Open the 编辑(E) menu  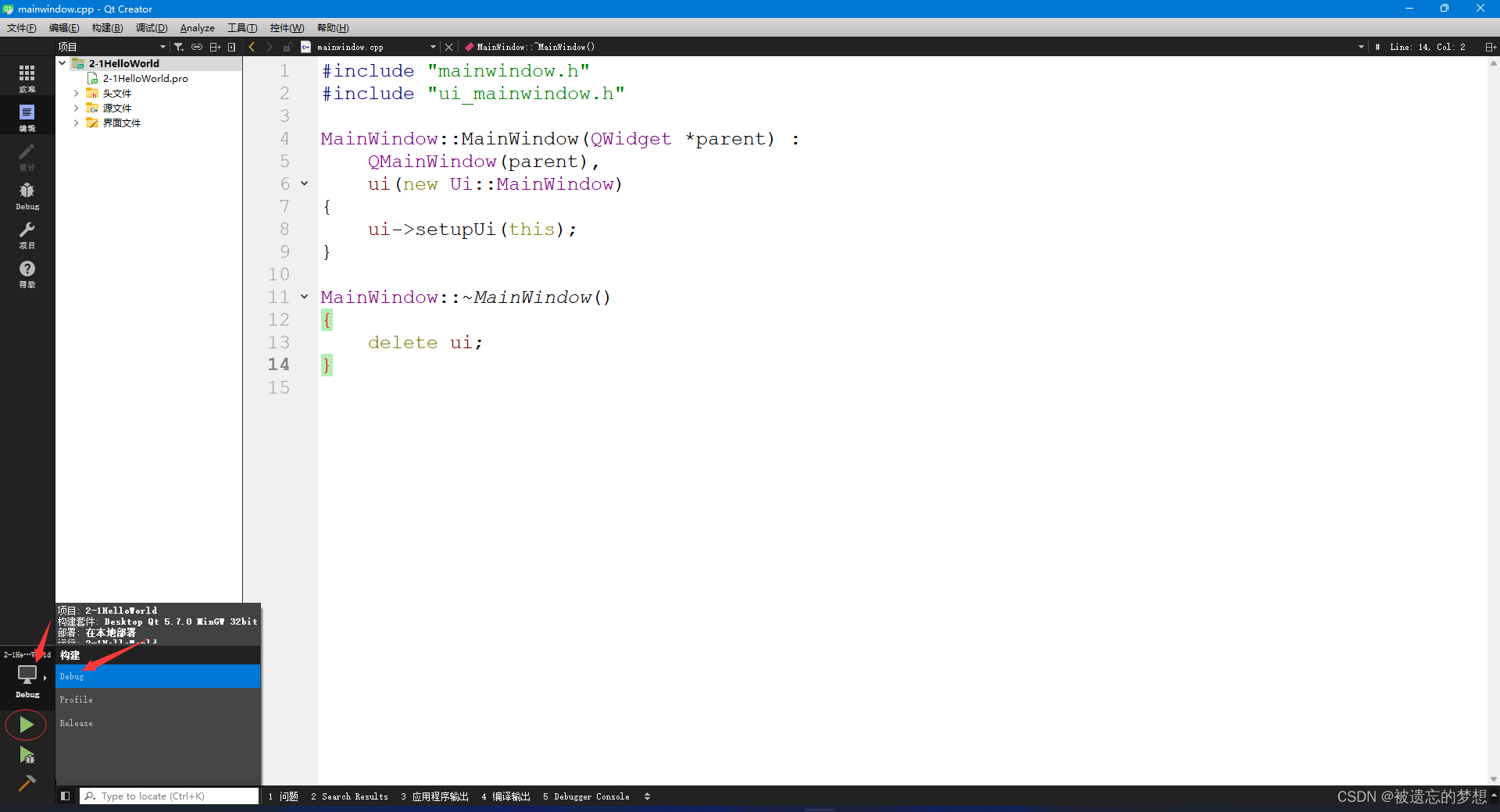[64, 28]
